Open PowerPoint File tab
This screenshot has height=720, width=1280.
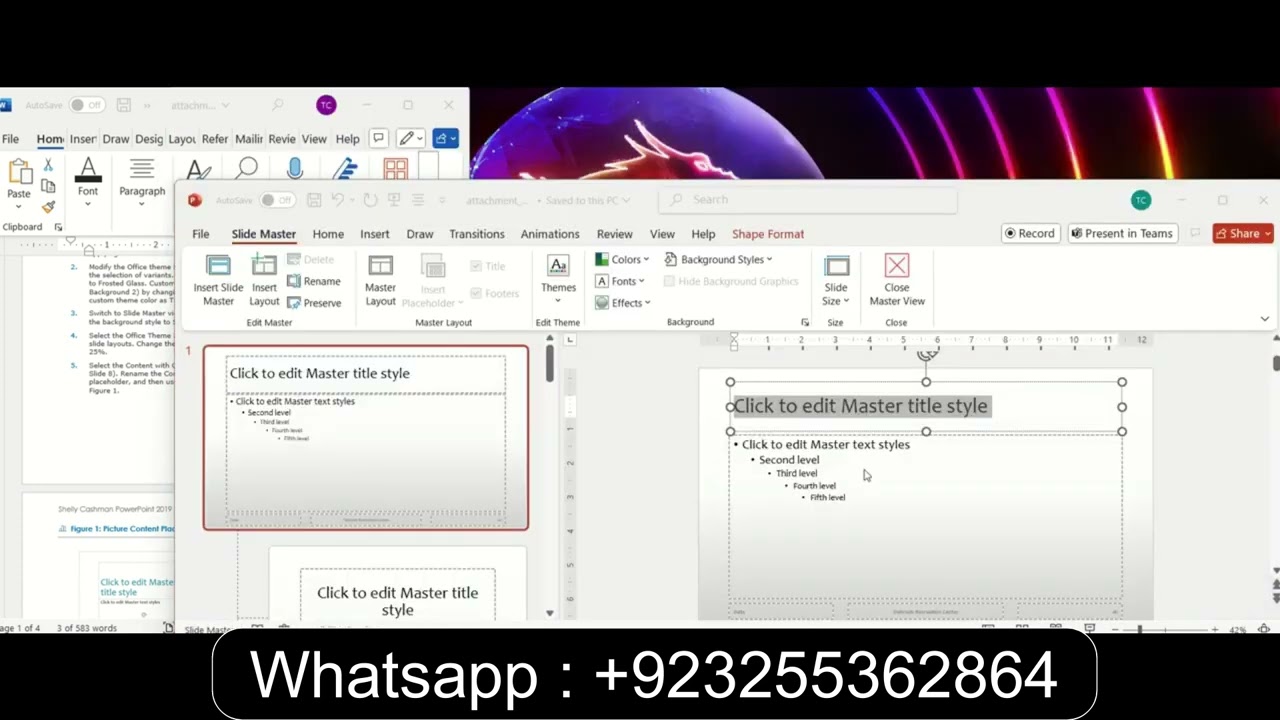[201, 234]
